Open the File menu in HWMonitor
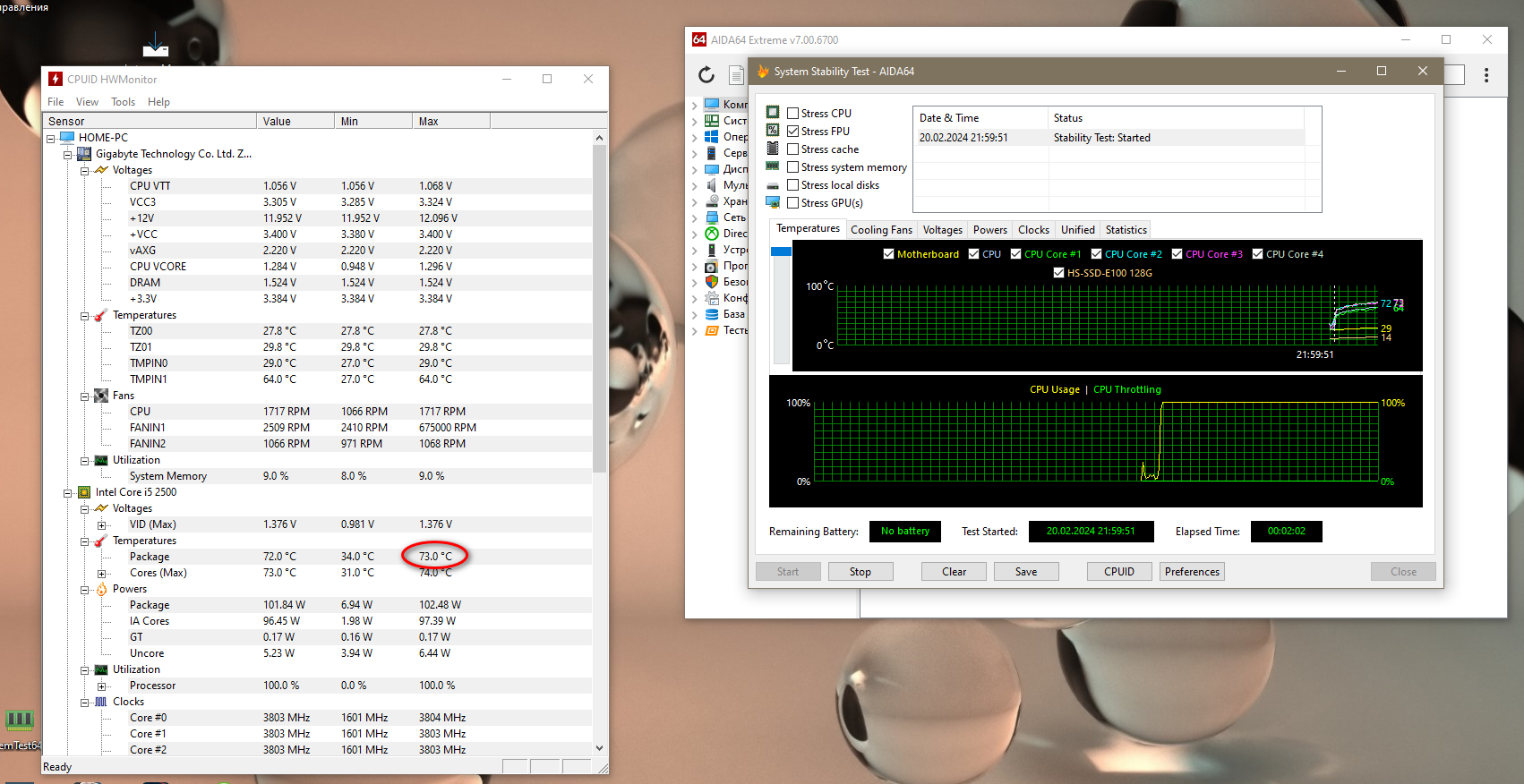Image resolution: width=1524 pixels, height=784 pixels. pyautogui.click(x=56, y=102)
